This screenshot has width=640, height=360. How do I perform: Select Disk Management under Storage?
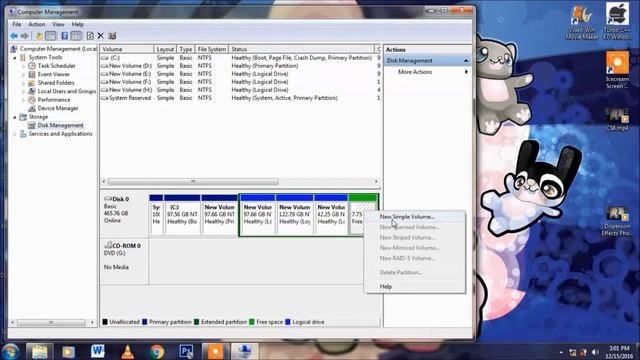click(x=60, y=125)
